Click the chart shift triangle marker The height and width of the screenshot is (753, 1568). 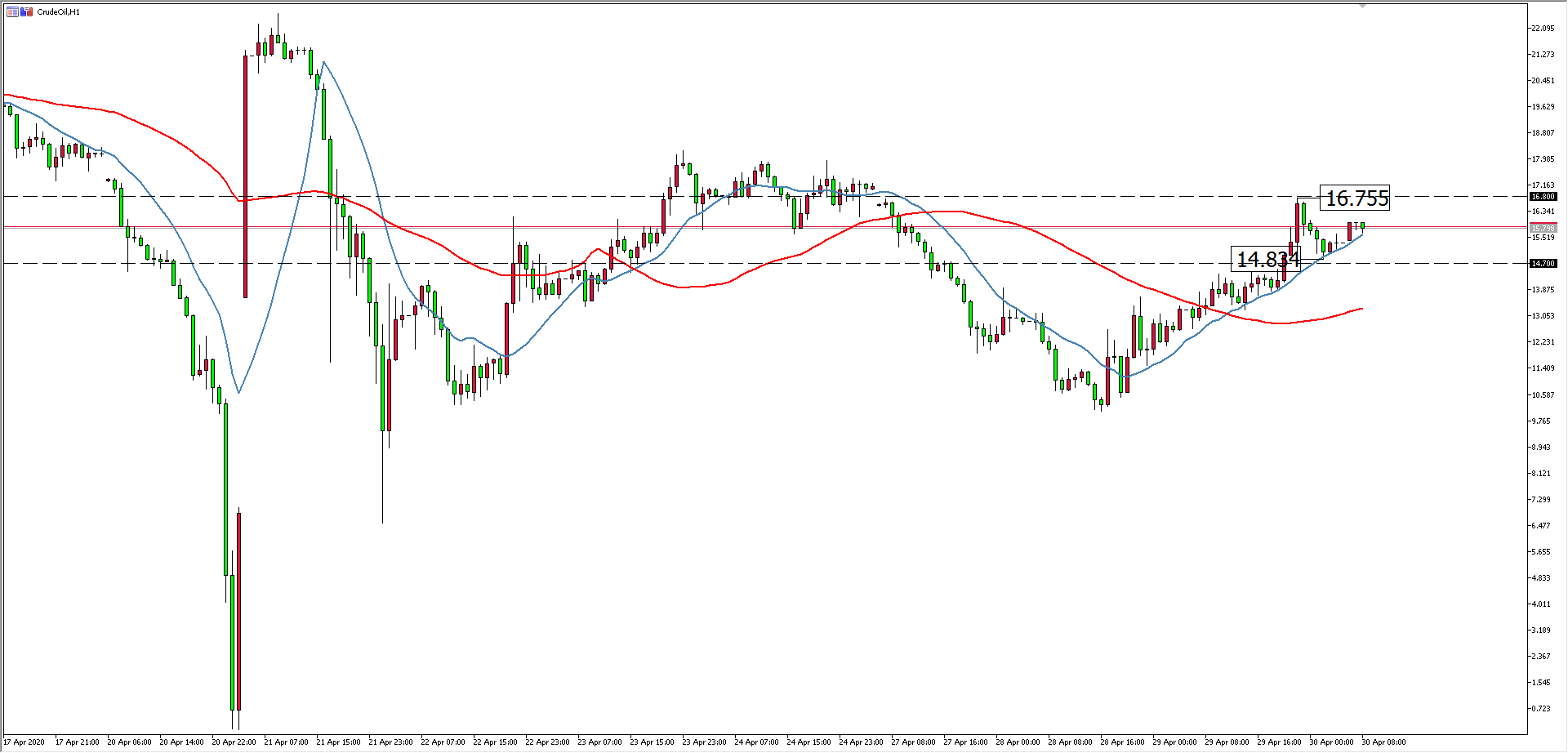tap(1362, 7)
